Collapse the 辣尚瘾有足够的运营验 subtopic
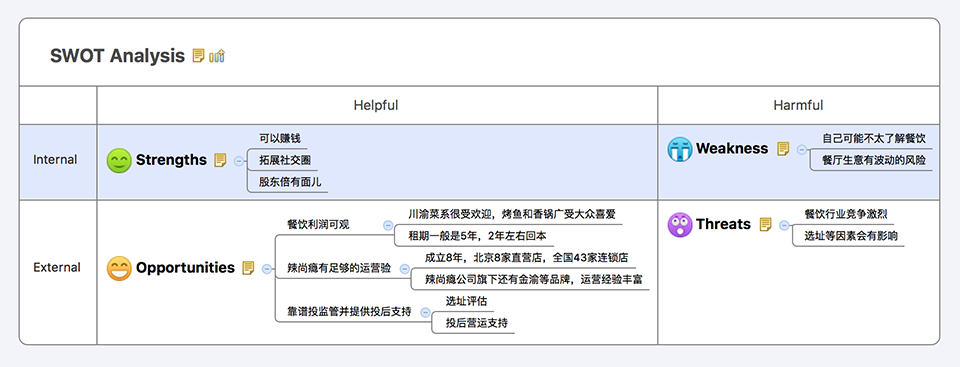This screenshot has width=960, height=367. pyautogui.click(x=404, y=268)
